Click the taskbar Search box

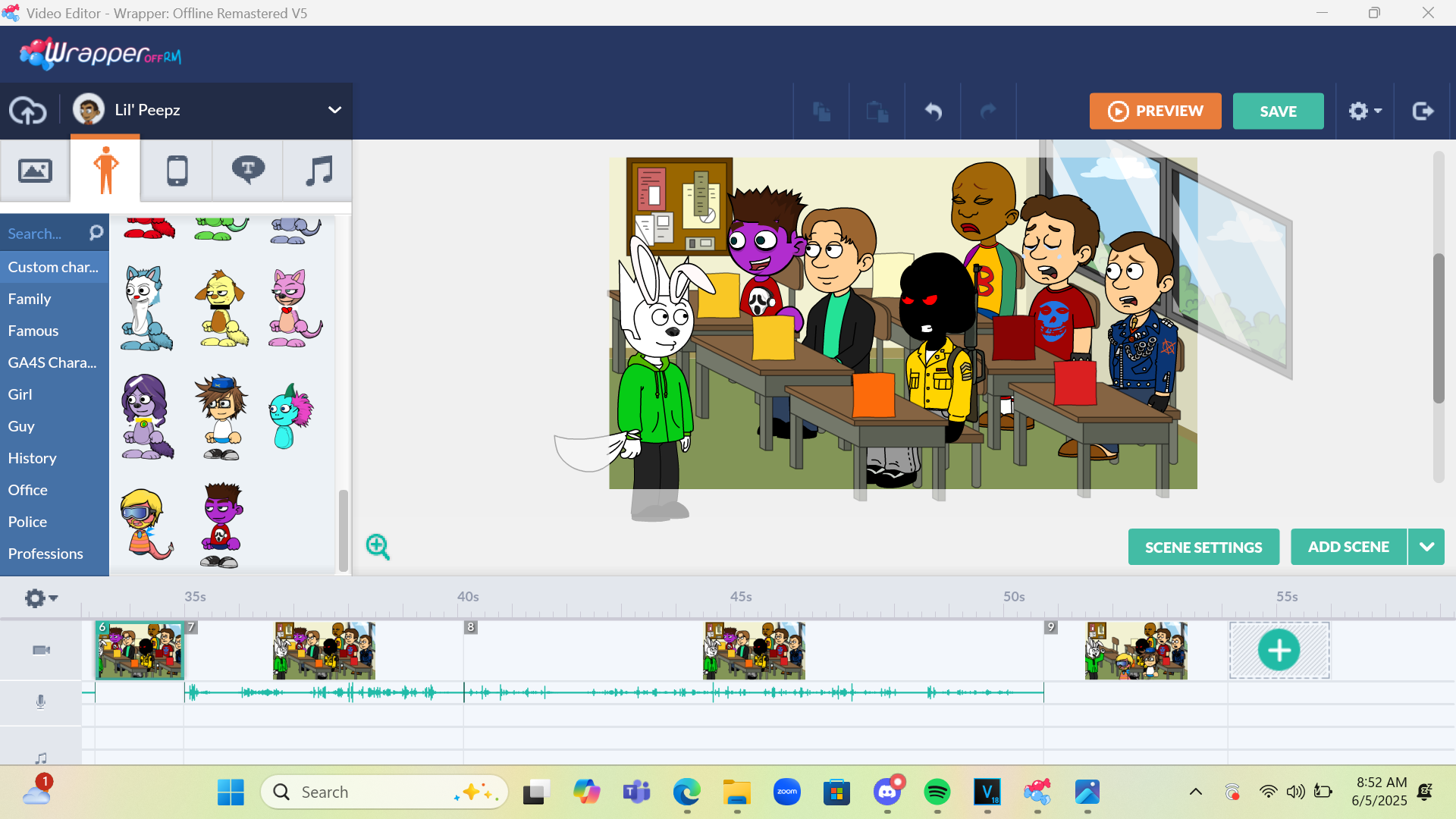tap(384, 792)
